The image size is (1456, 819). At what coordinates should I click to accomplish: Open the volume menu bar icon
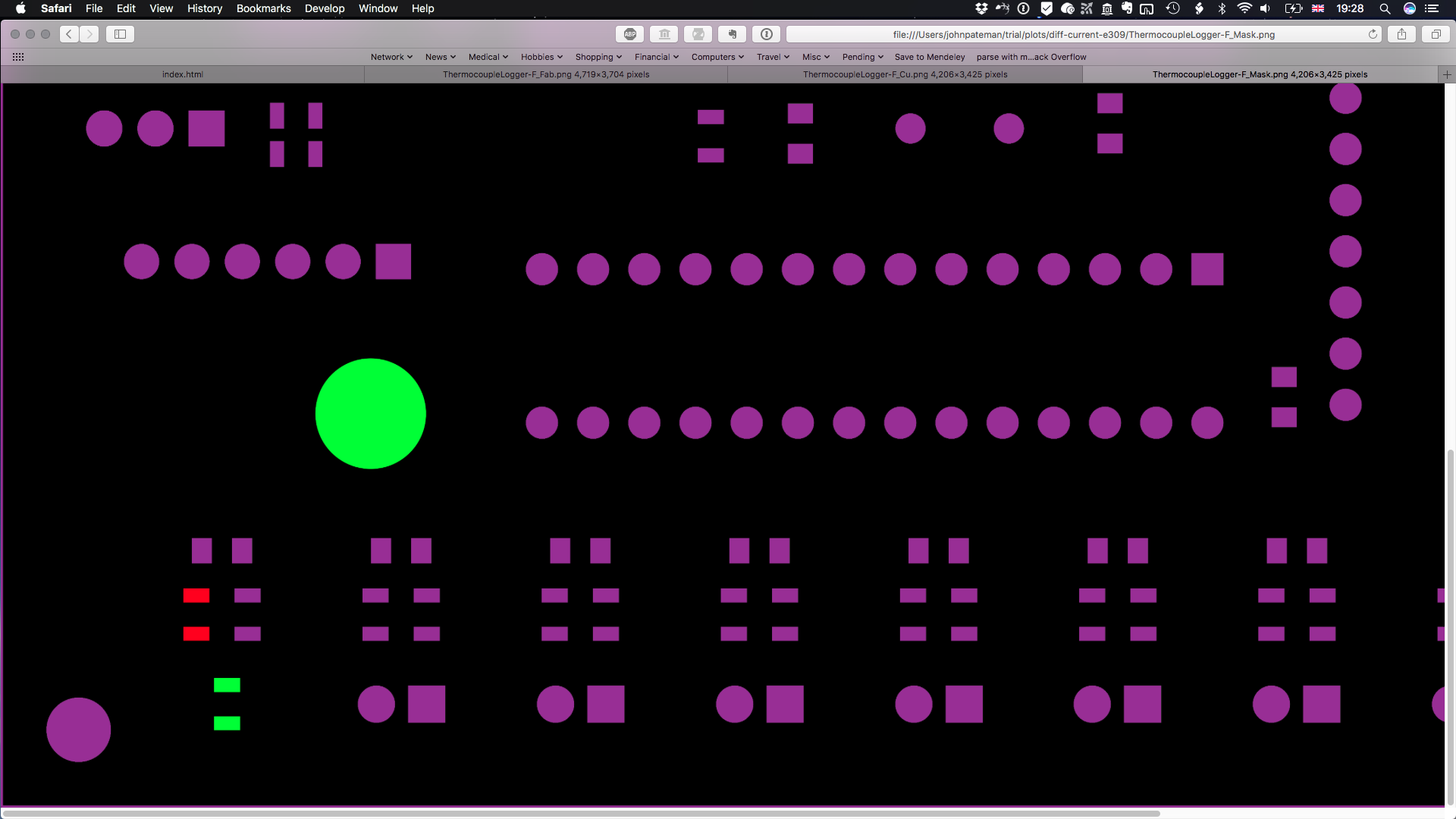point(1266,8)
